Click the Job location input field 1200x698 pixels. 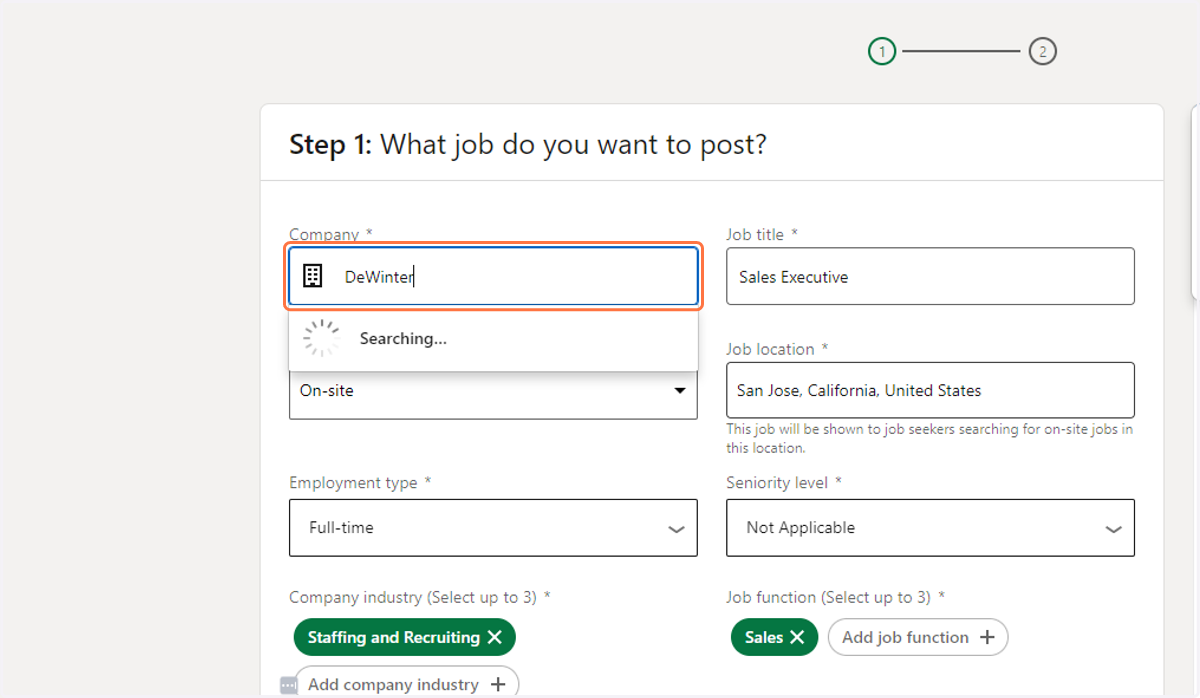(x=930, y=390)
